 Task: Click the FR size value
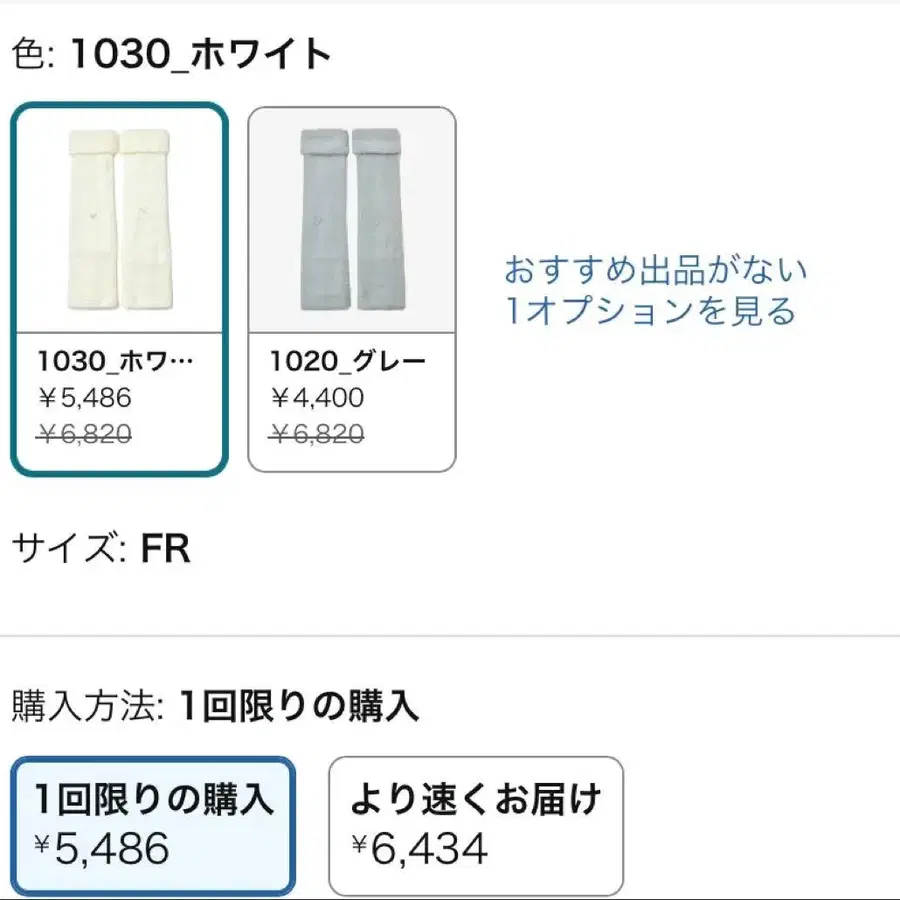pyautogui.click(x=165, y=549)
